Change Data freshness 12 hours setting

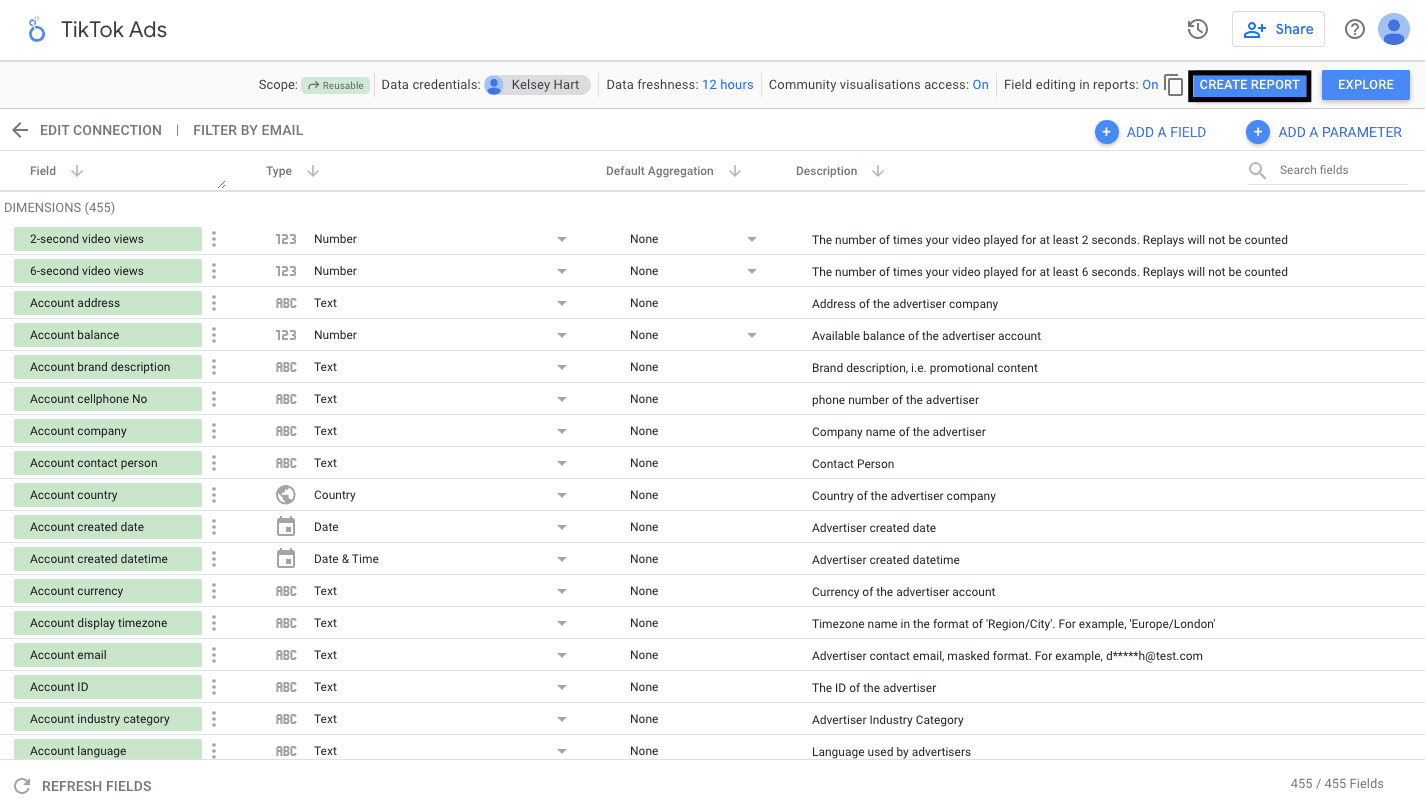[x=727, y=85]
